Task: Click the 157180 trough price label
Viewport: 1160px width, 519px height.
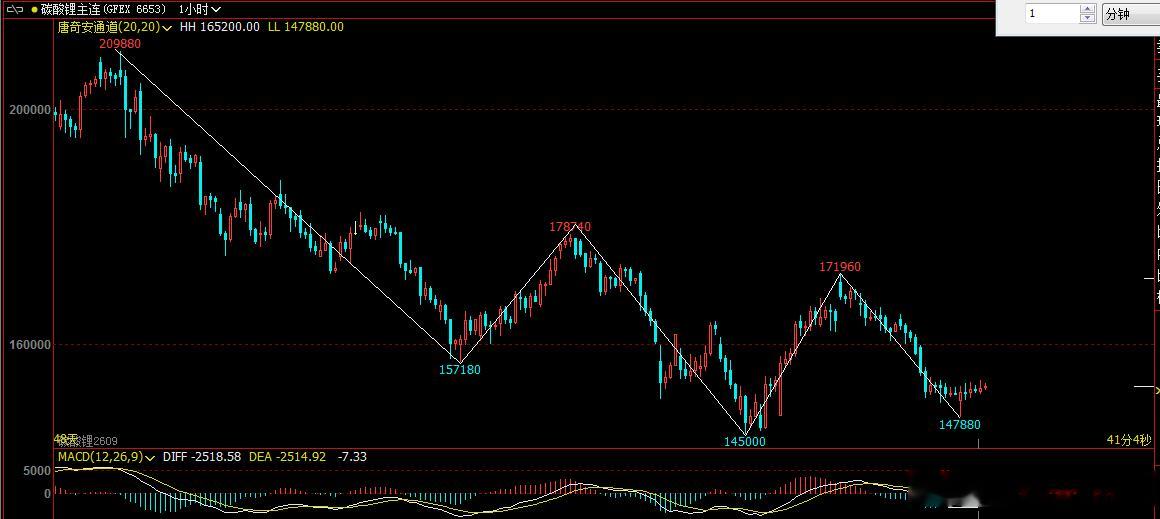Action: tap(459, 370)
